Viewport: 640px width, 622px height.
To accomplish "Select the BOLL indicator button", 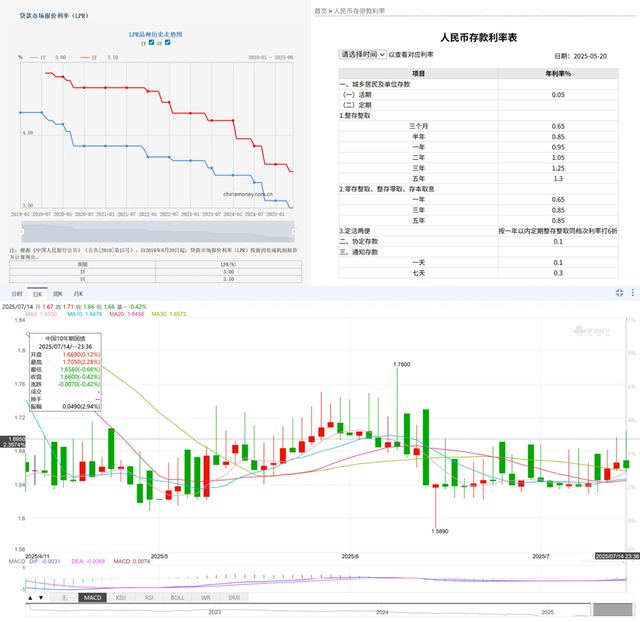I will click(x=178, y=598).
